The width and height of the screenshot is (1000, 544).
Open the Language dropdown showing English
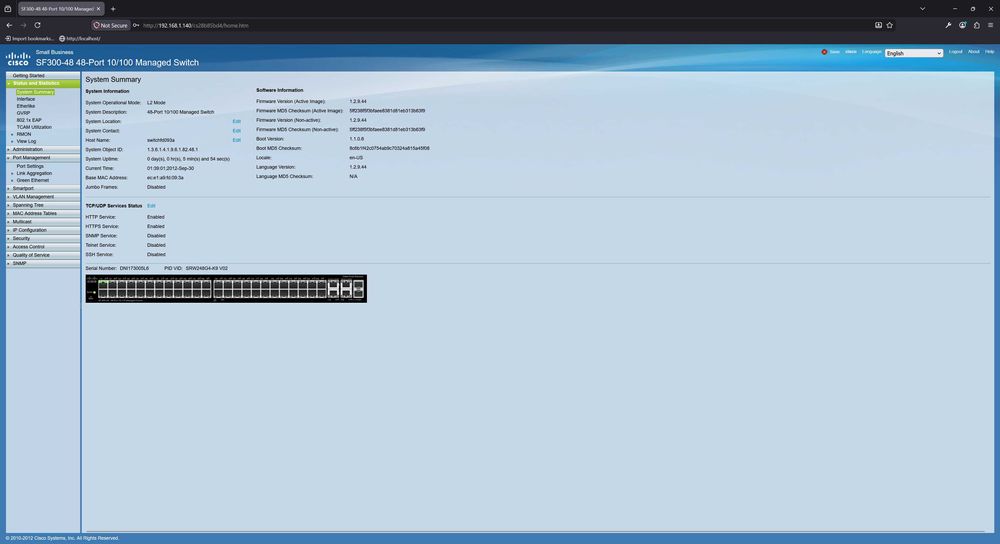pyautogui.click(x=913, y=53)
